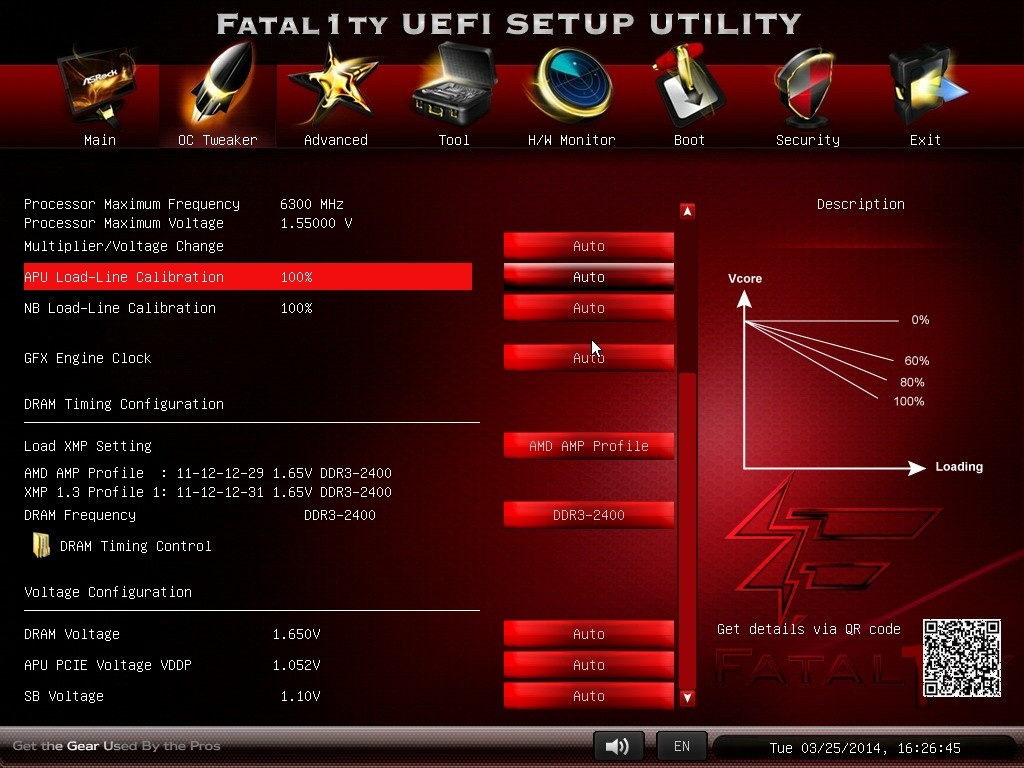This screenshot has height=768, width=1024.
Task: Select the GFX Engine Clock row
Action: 248,358
